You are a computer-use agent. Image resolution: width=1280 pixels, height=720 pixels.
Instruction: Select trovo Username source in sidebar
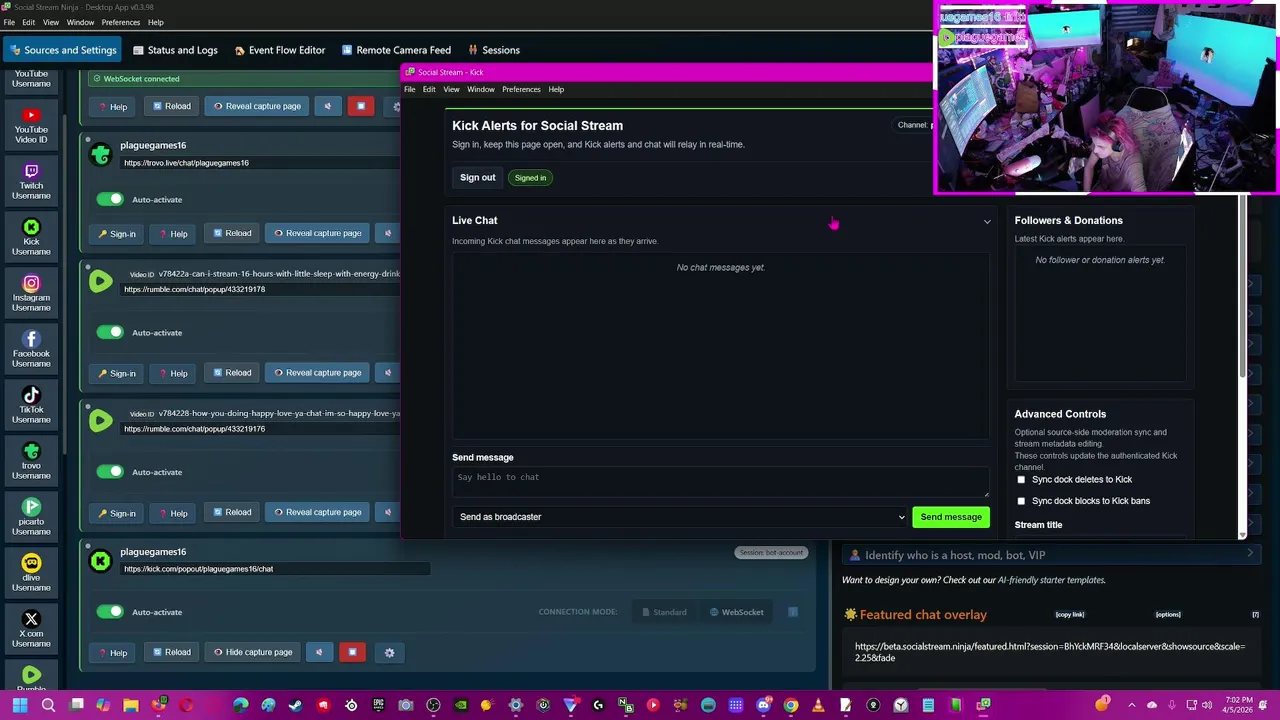(x=31, y=462)
